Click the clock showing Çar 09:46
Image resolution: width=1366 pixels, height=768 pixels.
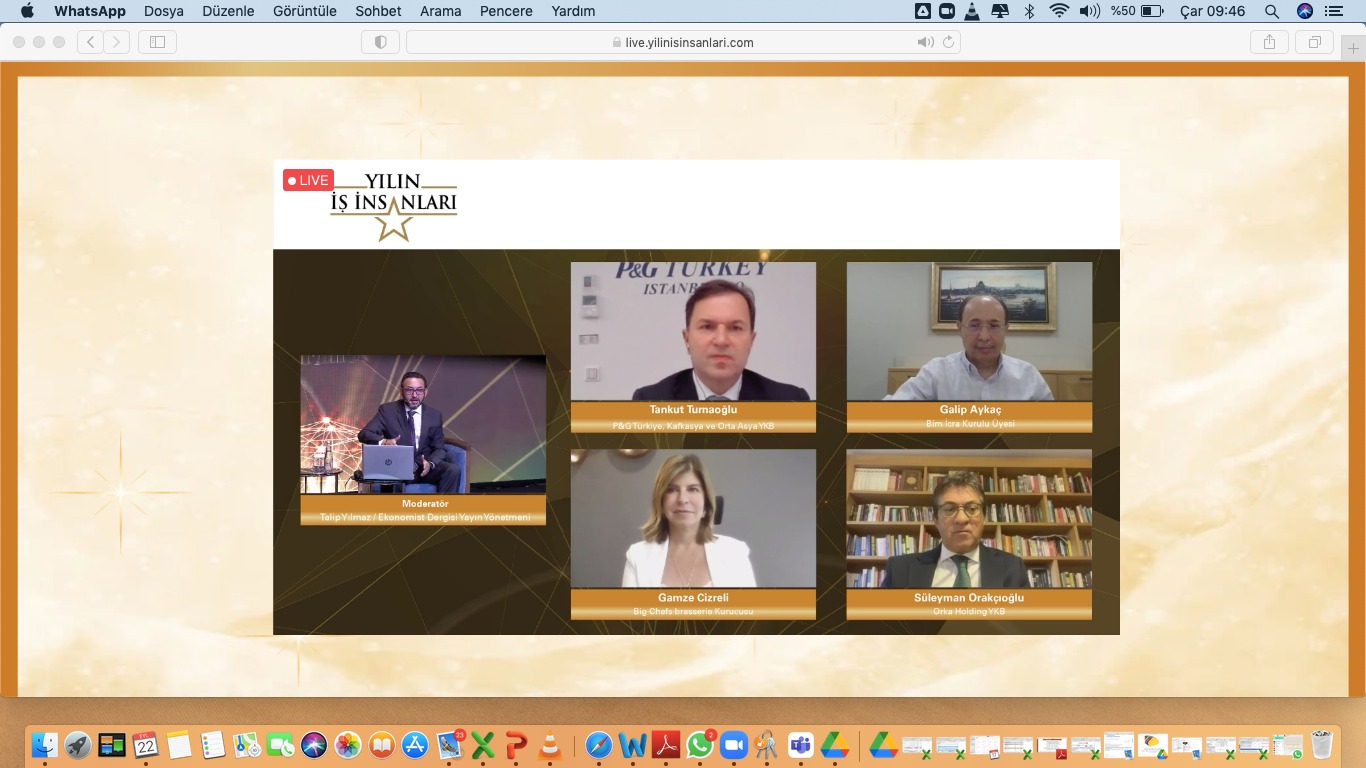coord(1212,11)
